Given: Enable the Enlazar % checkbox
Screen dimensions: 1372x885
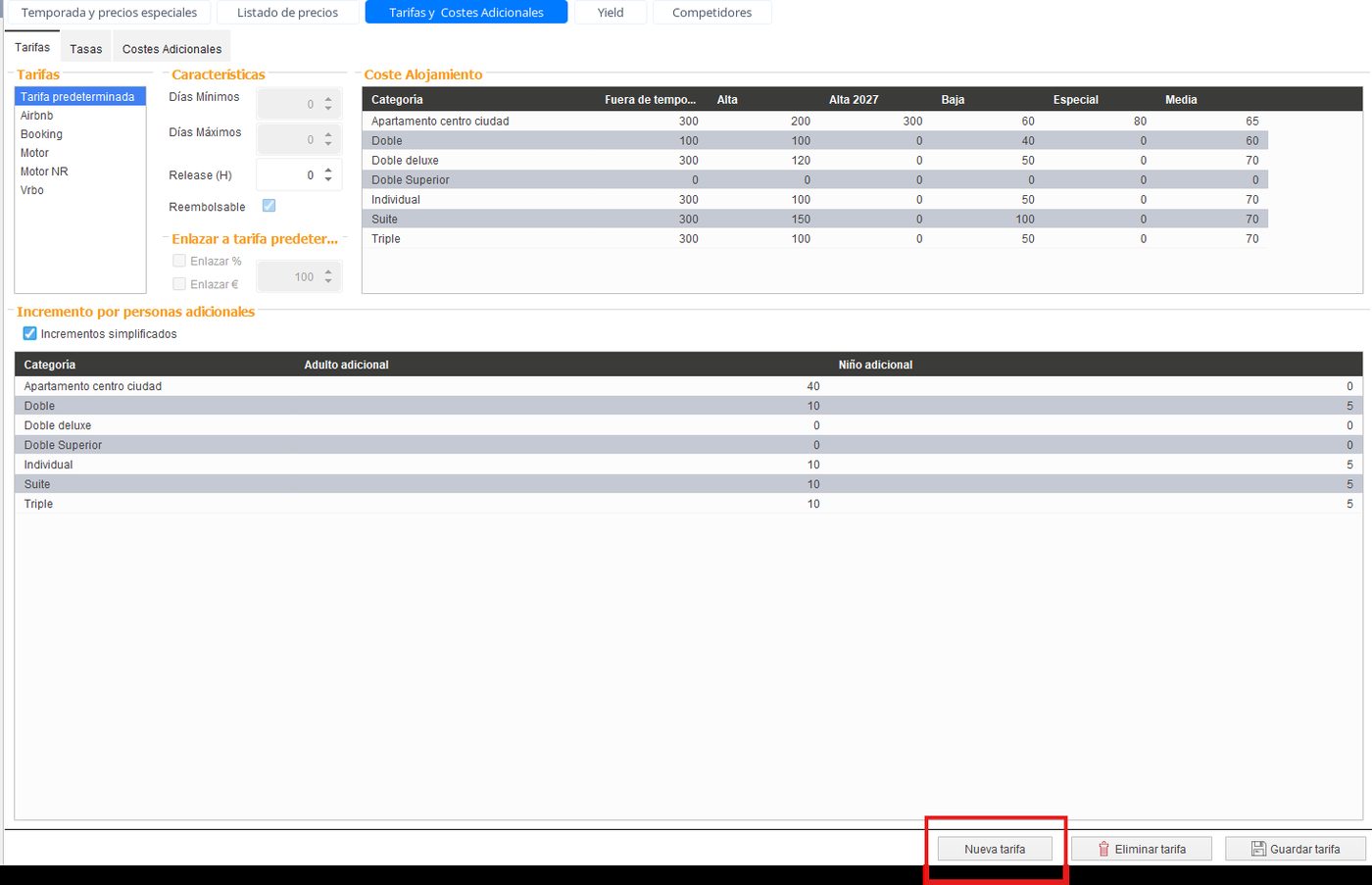Looking at the screenshot, I should tap(179, 261).
